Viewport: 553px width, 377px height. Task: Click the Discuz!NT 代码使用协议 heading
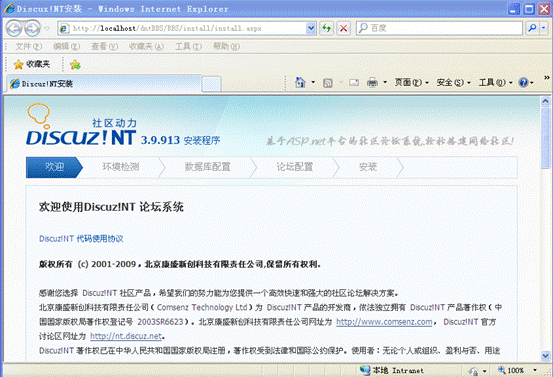coord(81,239)
